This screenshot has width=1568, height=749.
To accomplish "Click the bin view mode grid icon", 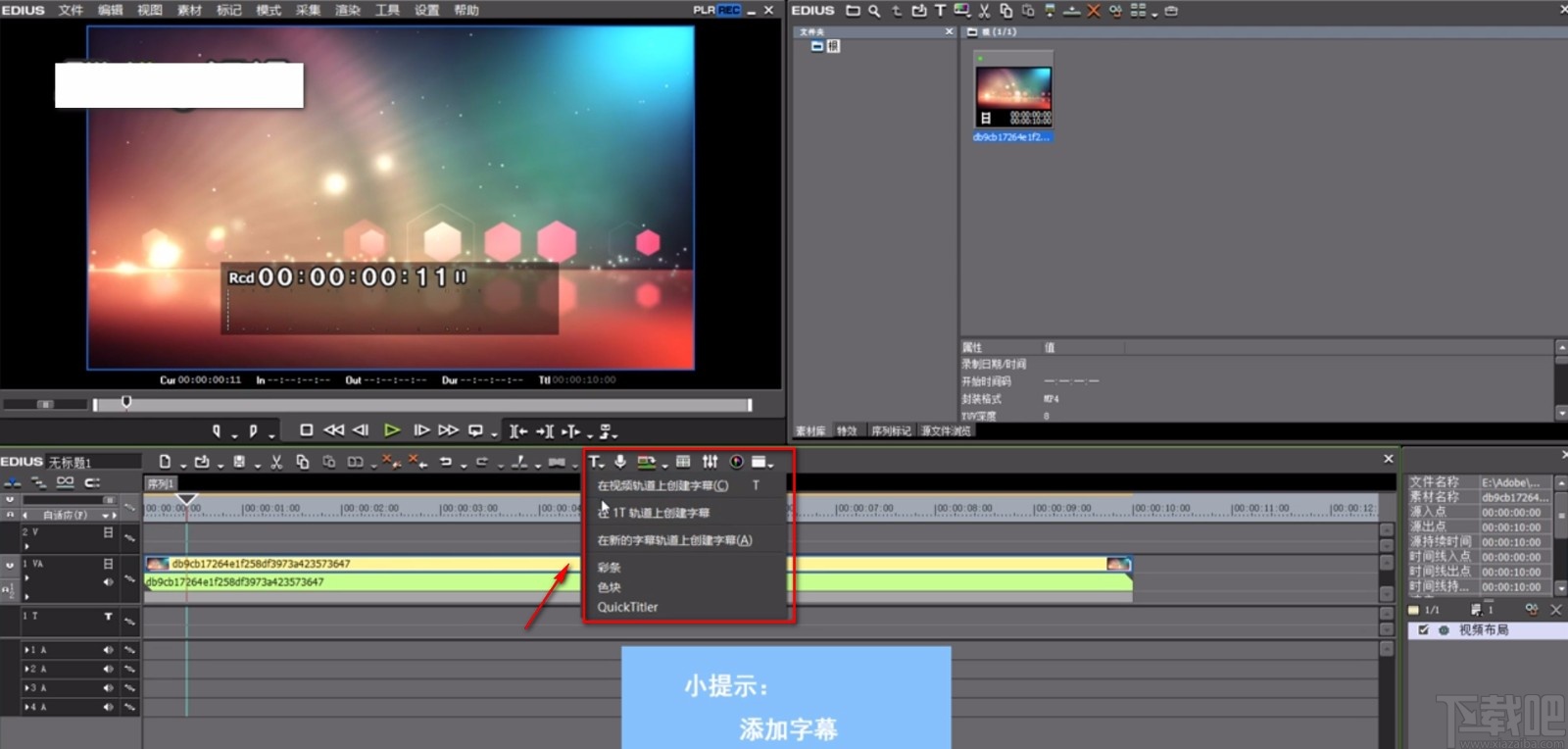I will [x=1138, y=11].
